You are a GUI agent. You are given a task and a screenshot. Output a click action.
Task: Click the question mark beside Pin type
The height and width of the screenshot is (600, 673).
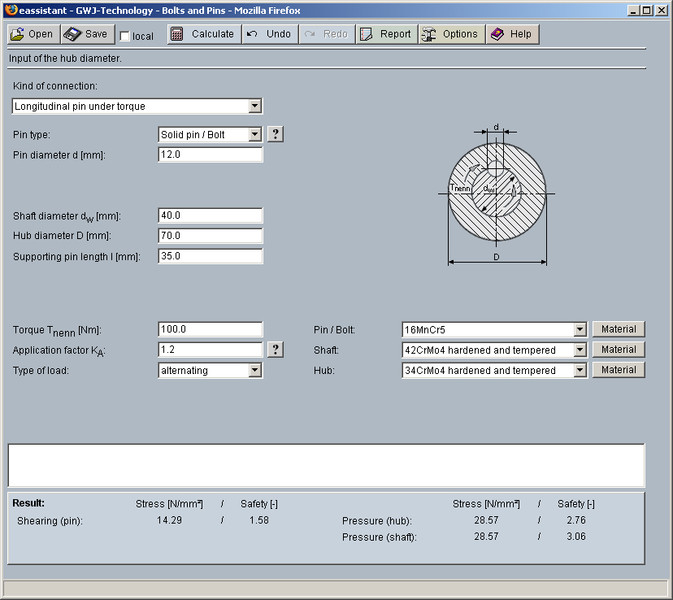(x=276, y=134)
